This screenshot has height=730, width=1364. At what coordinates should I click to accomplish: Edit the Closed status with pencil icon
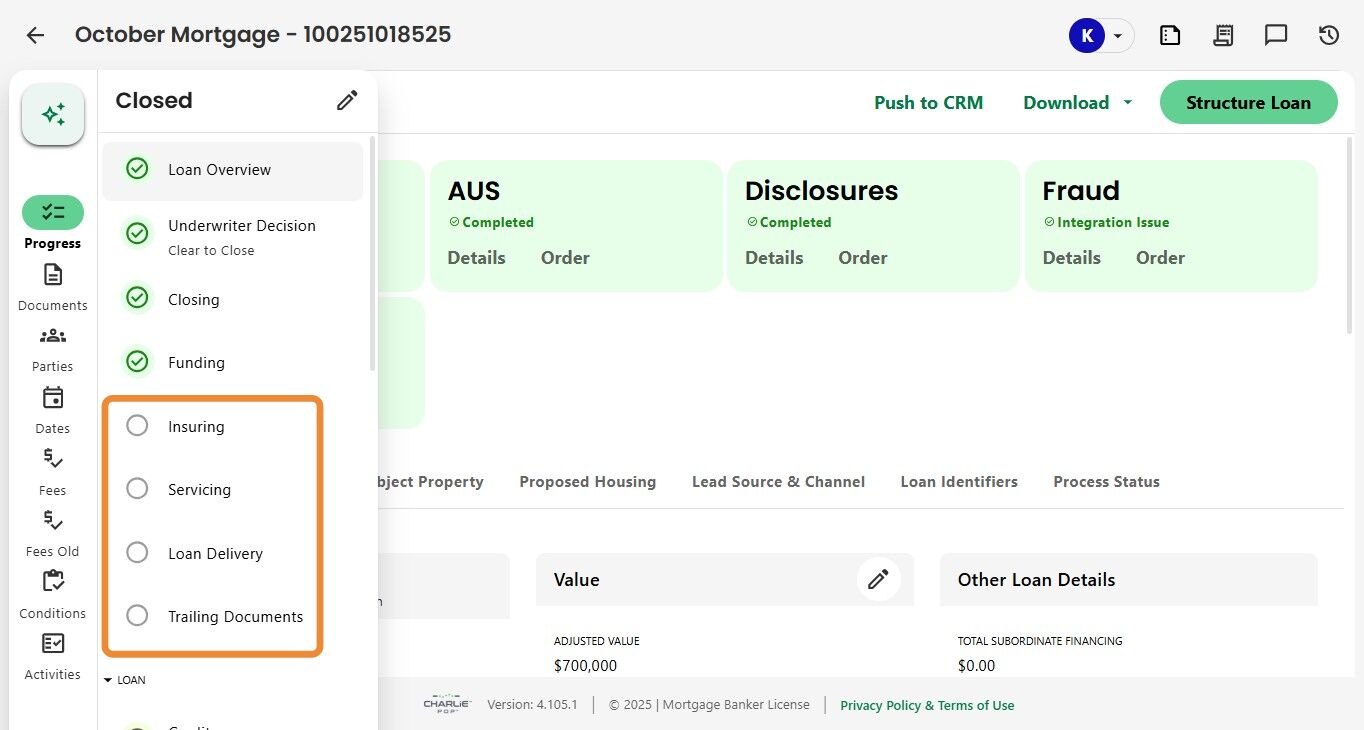(347, 100)
